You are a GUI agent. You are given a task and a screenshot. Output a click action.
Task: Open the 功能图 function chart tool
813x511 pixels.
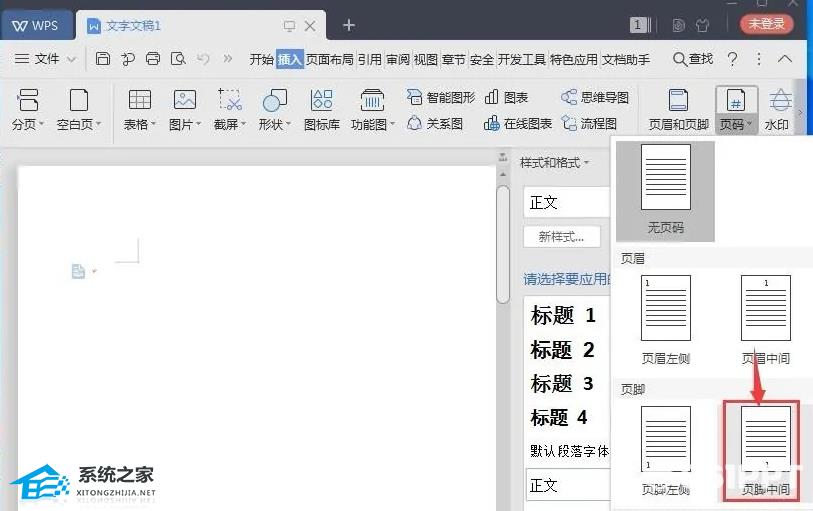tap(372, 110)
